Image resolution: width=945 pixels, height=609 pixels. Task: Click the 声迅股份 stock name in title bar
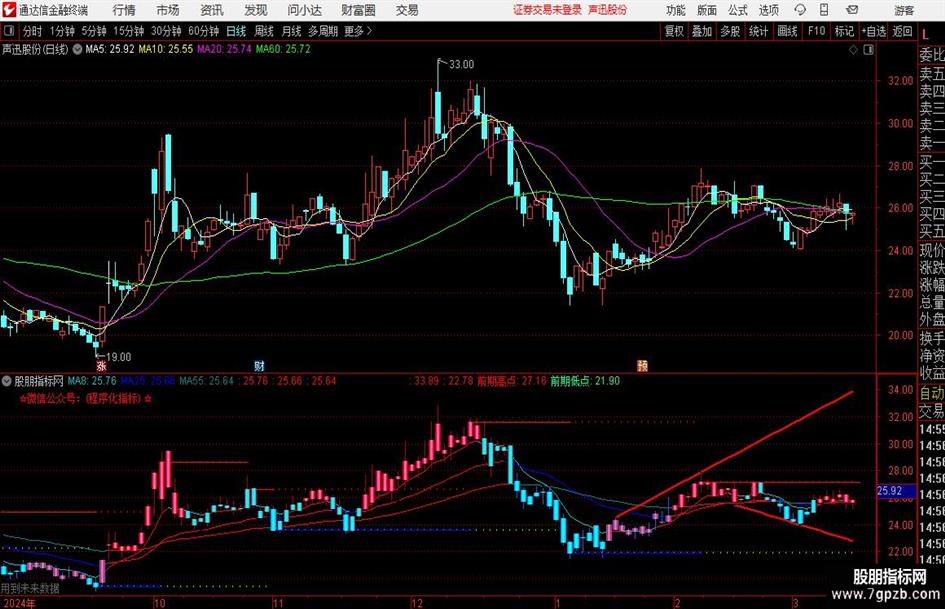(608, 10)
